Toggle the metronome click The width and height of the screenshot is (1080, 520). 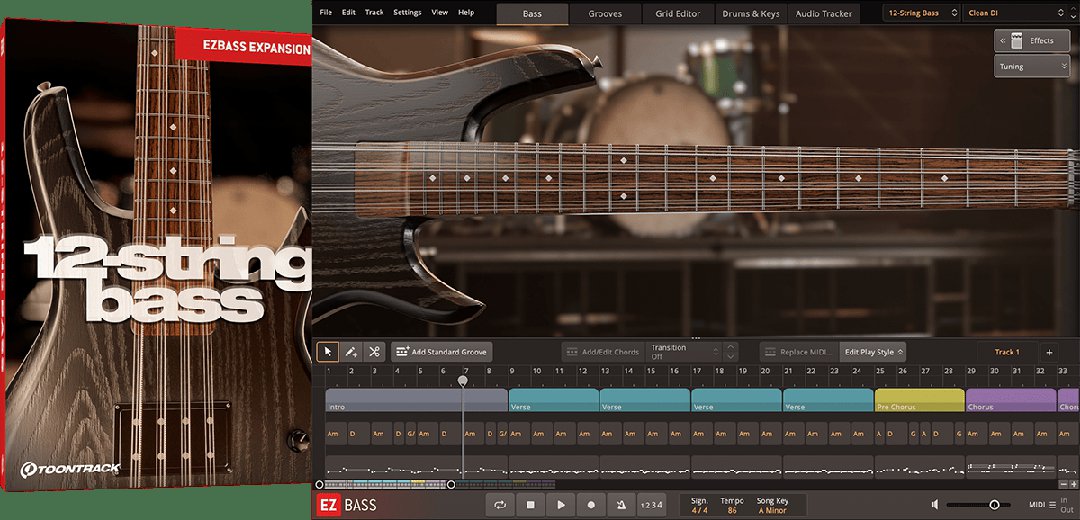click(621, 506)
